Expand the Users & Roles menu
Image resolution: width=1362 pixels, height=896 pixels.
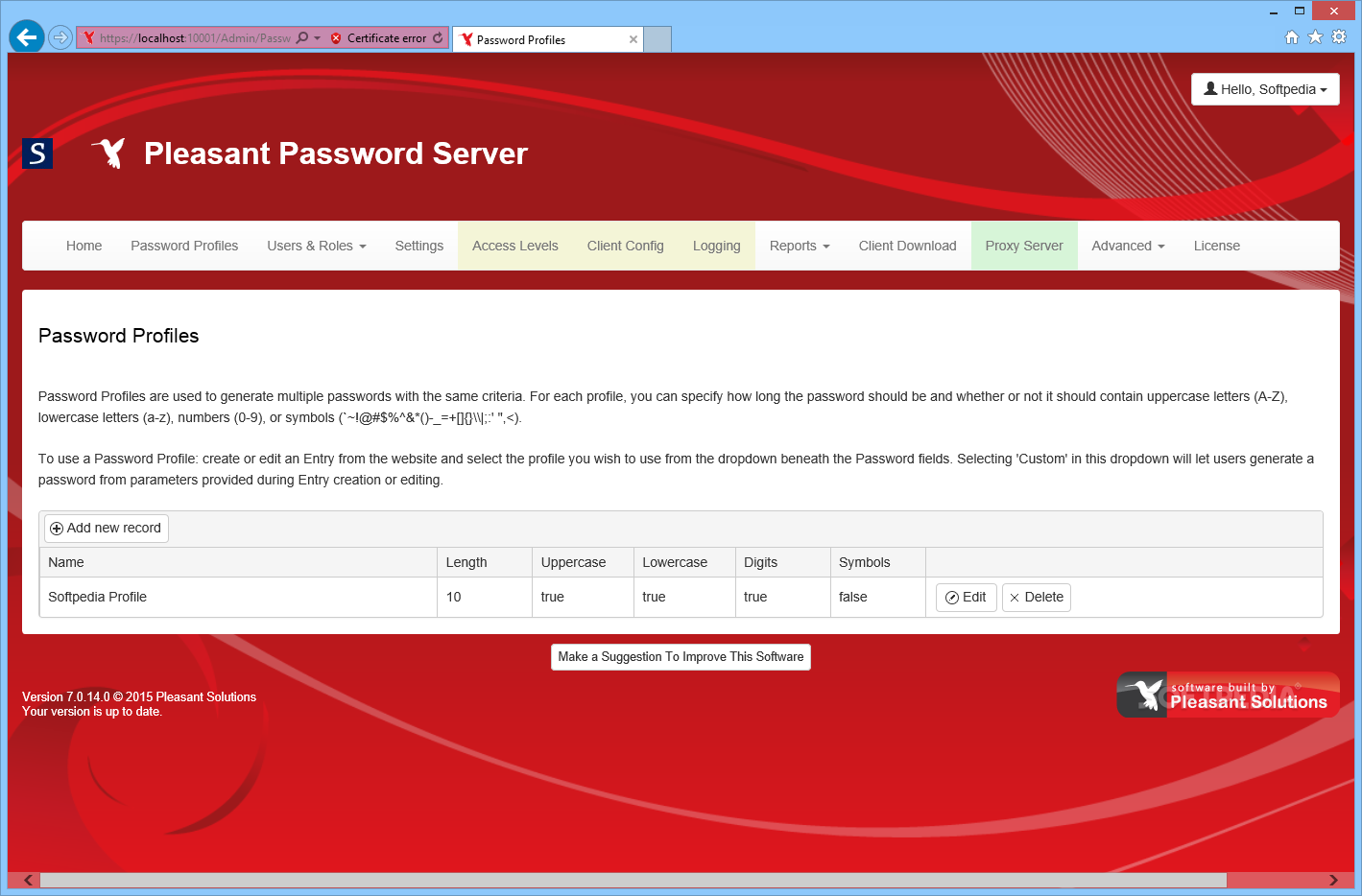tap(317, 246)
